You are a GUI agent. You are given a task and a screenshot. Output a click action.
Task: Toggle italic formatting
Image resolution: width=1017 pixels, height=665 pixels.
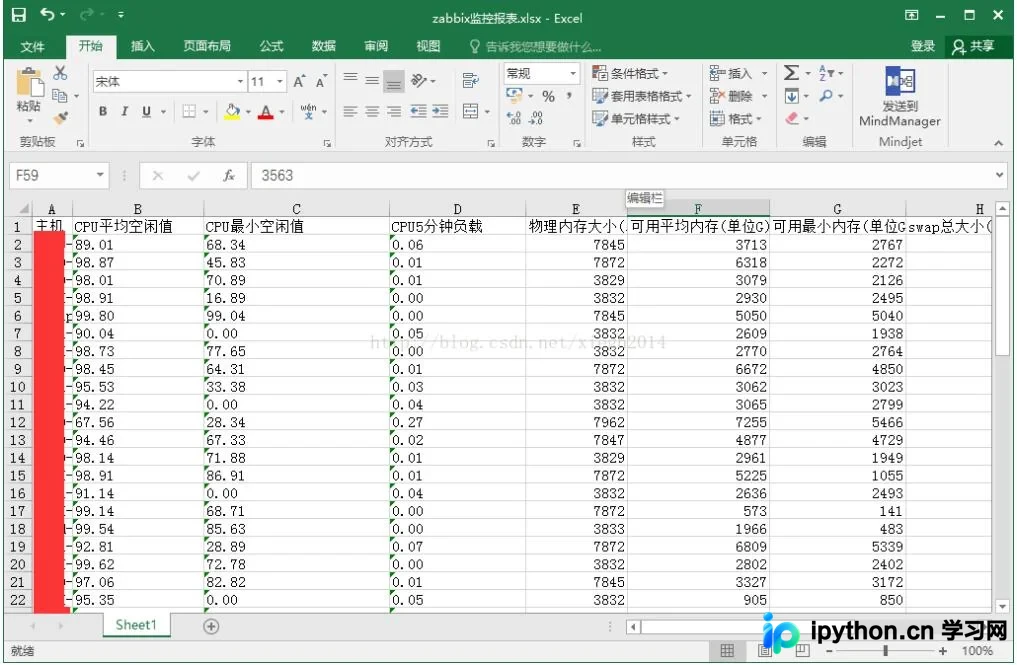tap(125, 112)
